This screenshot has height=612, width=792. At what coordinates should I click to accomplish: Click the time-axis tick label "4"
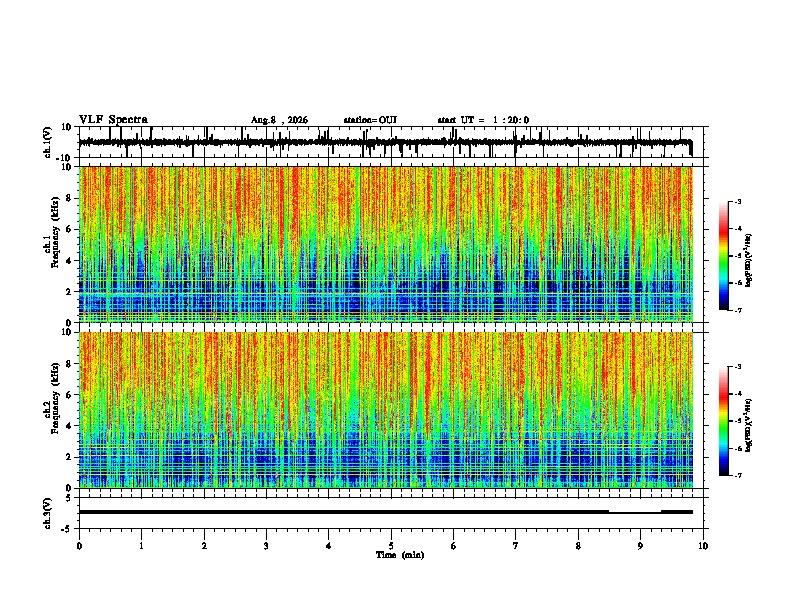[329, 546]
